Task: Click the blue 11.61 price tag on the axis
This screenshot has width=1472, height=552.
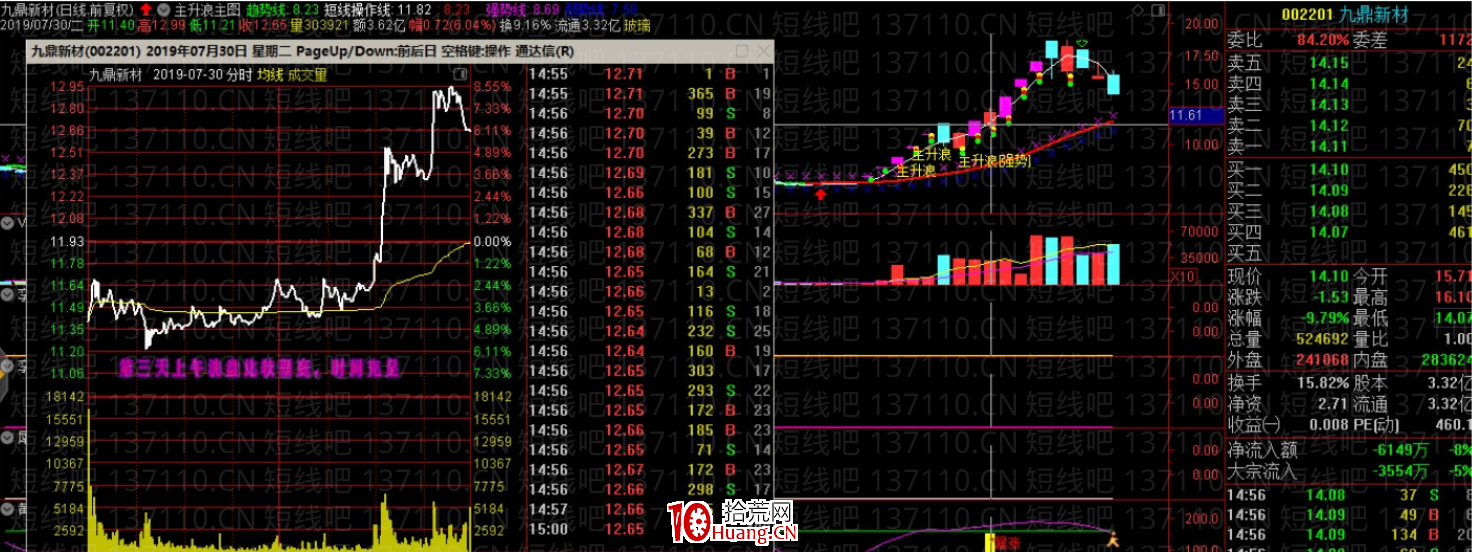Action: (1196, 116)
